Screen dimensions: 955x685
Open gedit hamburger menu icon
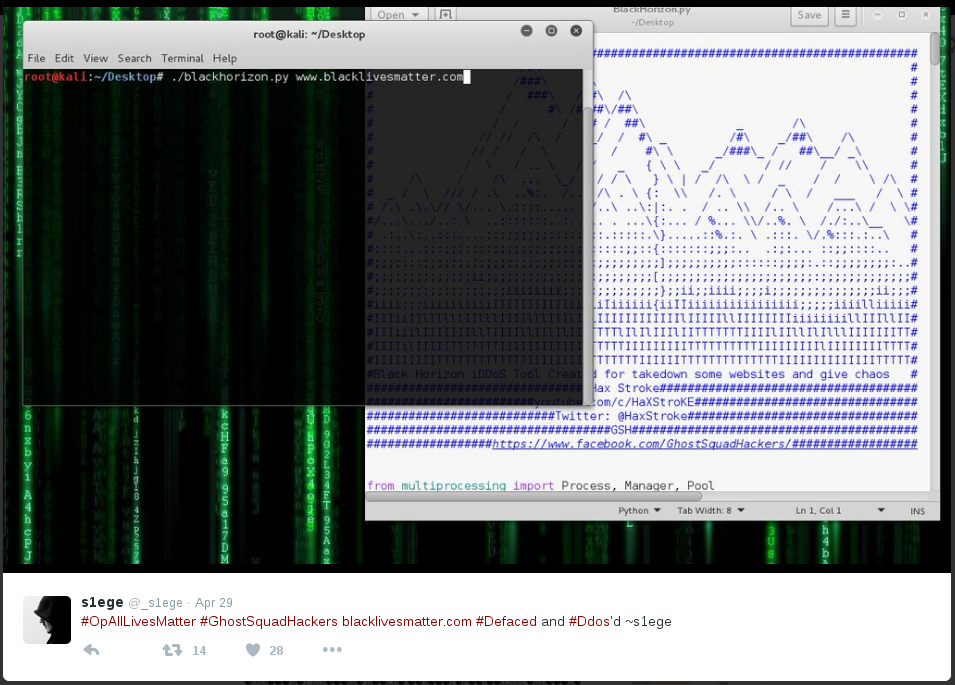pos(845,15)
